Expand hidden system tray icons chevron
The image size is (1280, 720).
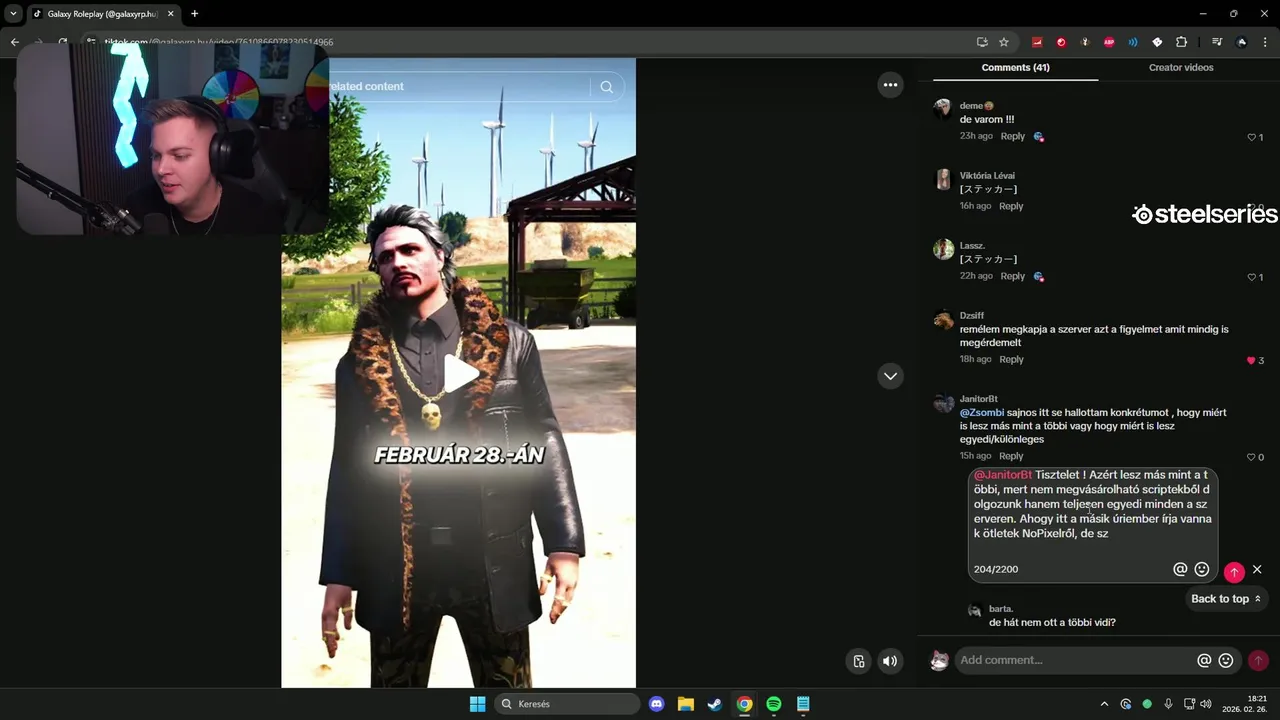click(x=1104, y=704)
